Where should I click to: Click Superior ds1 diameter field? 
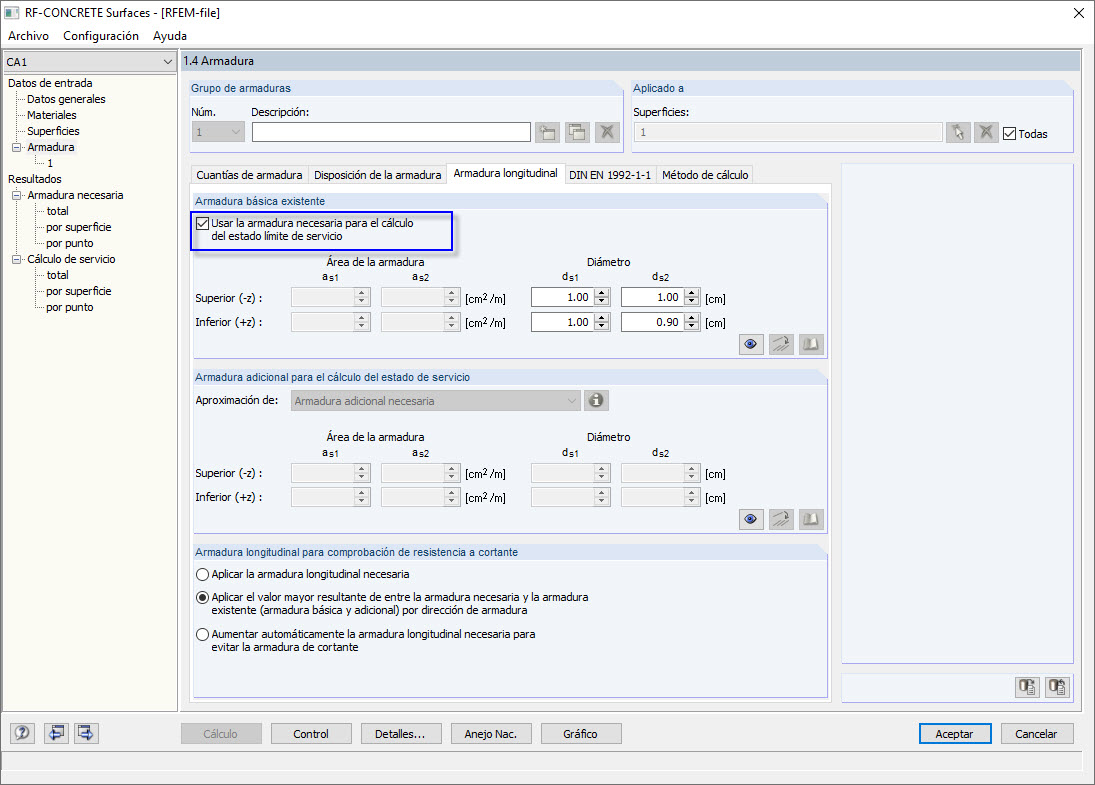coord(563,298)
